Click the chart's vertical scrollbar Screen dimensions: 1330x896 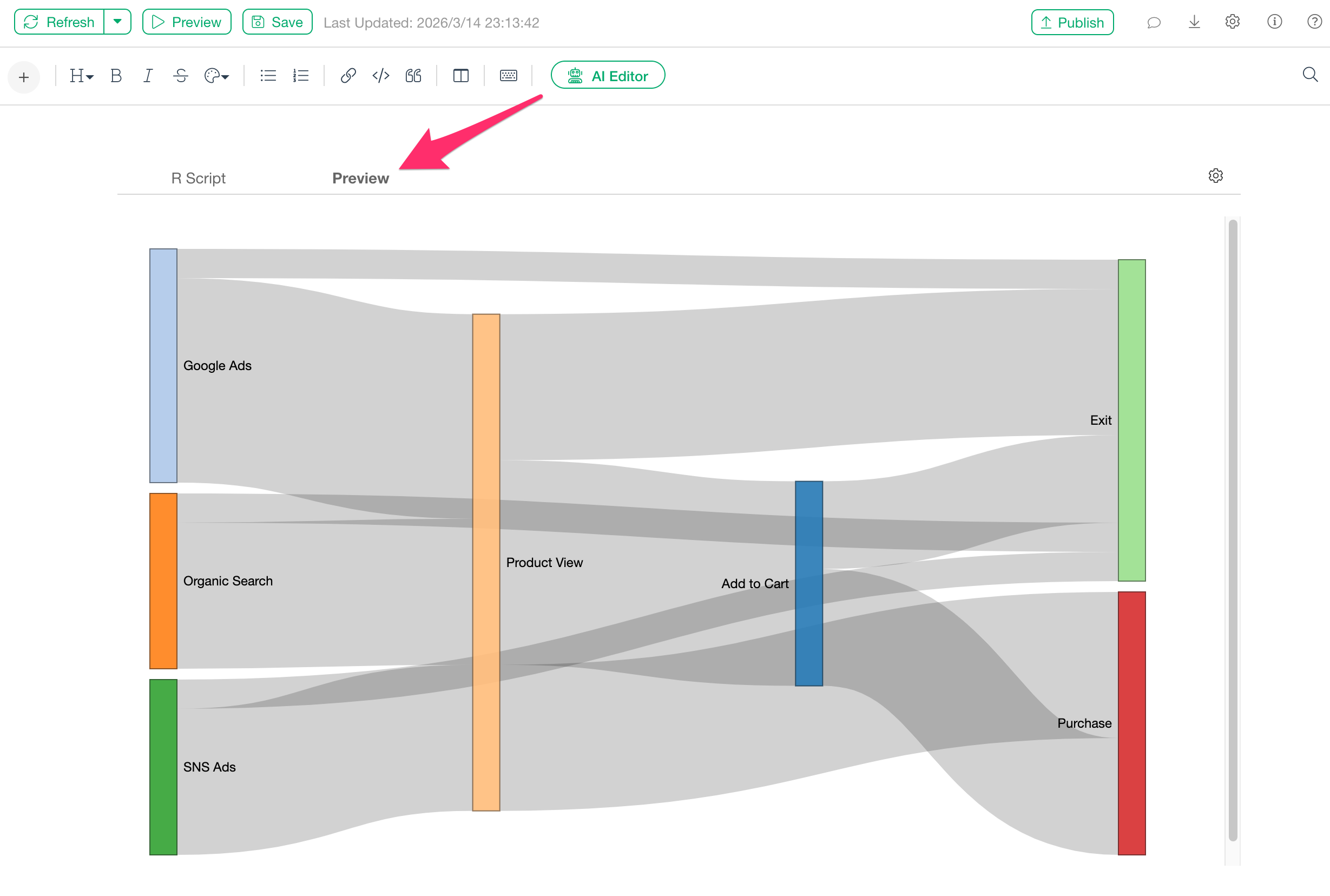[x=1232, y=529]
